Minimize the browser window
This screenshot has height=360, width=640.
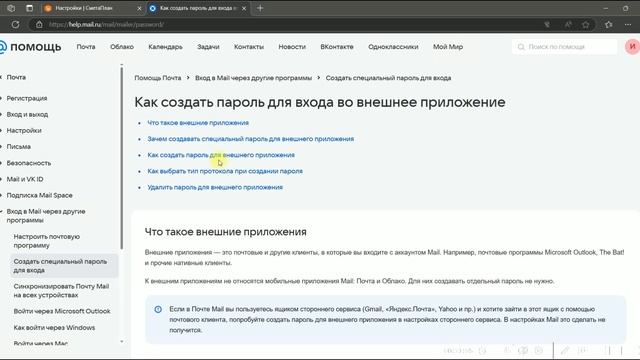(606, 8)
